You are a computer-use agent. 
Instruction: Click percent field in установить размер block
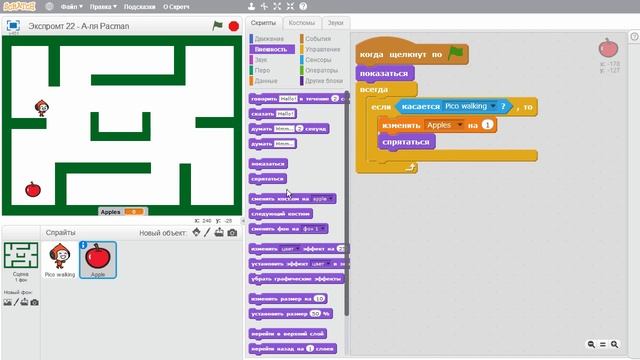[x=316, y=313]
